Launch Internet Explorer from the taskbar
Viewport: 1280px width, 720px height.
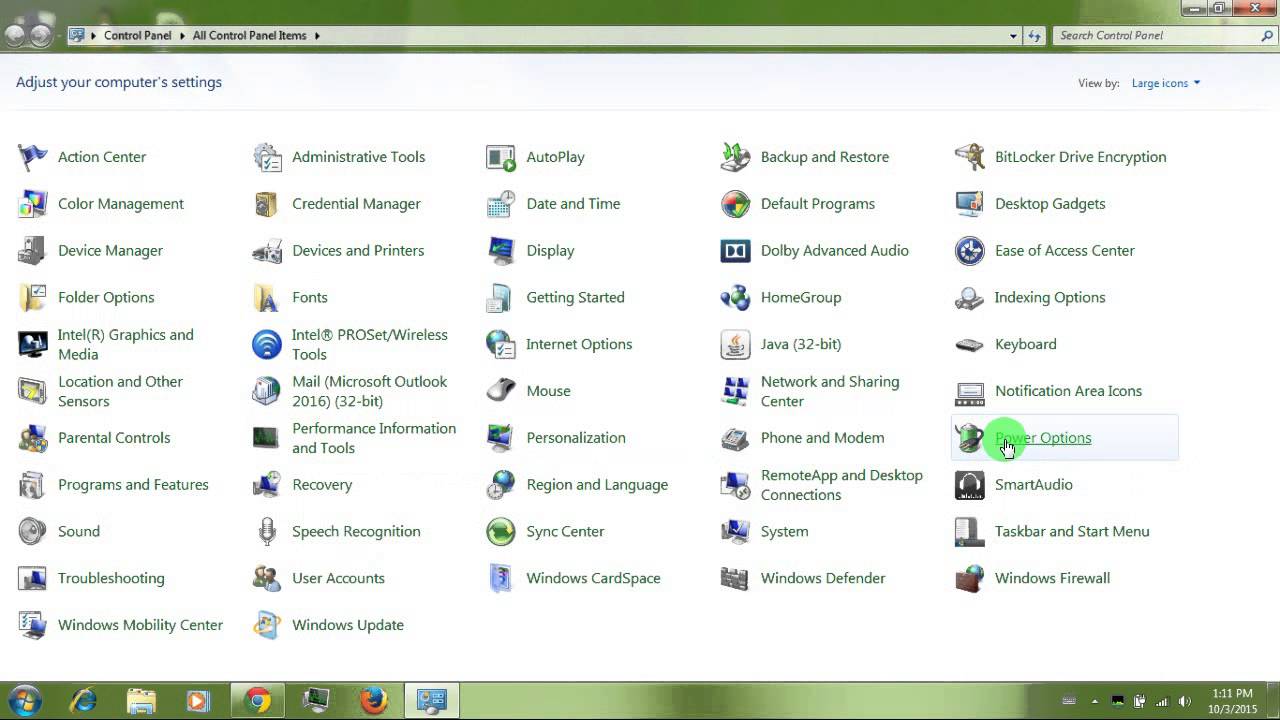83,701
